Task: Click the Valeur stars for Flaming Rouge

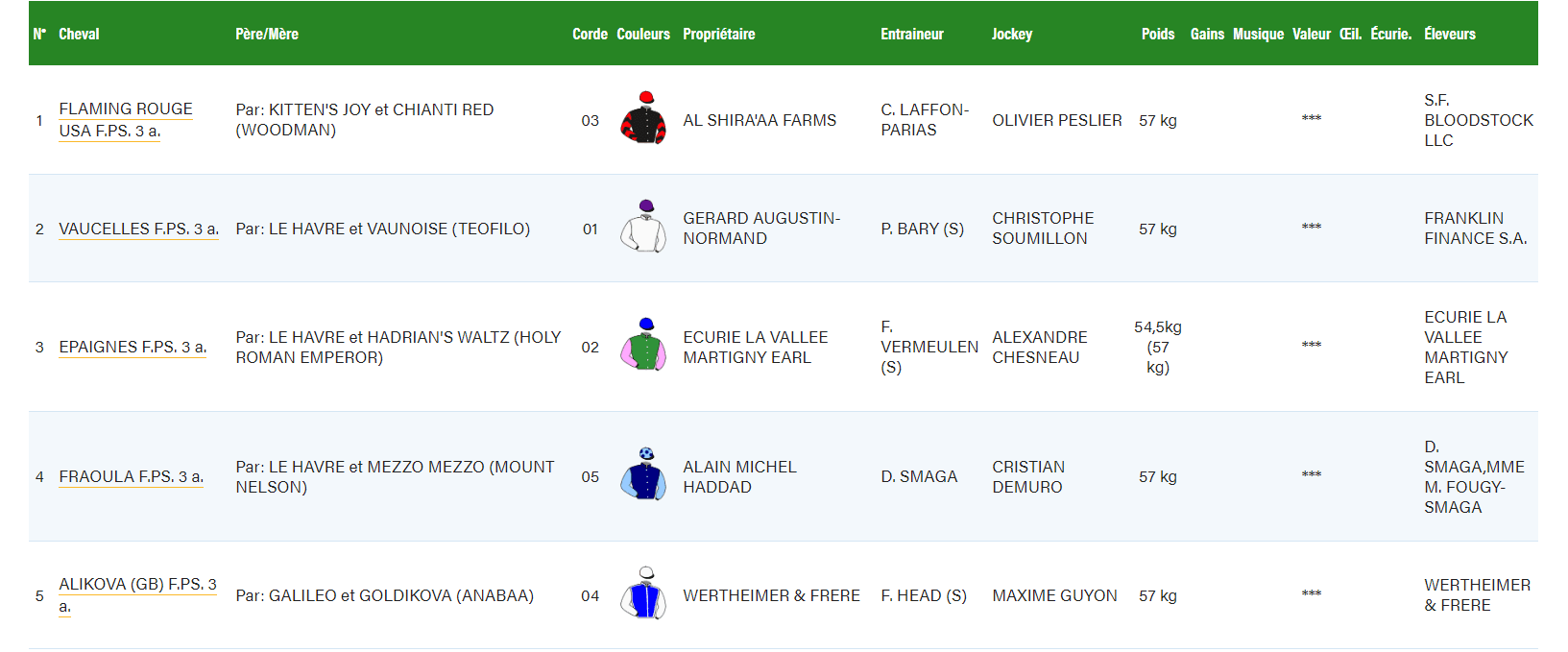Action: pyautogui.click(x=1311, y=119)
